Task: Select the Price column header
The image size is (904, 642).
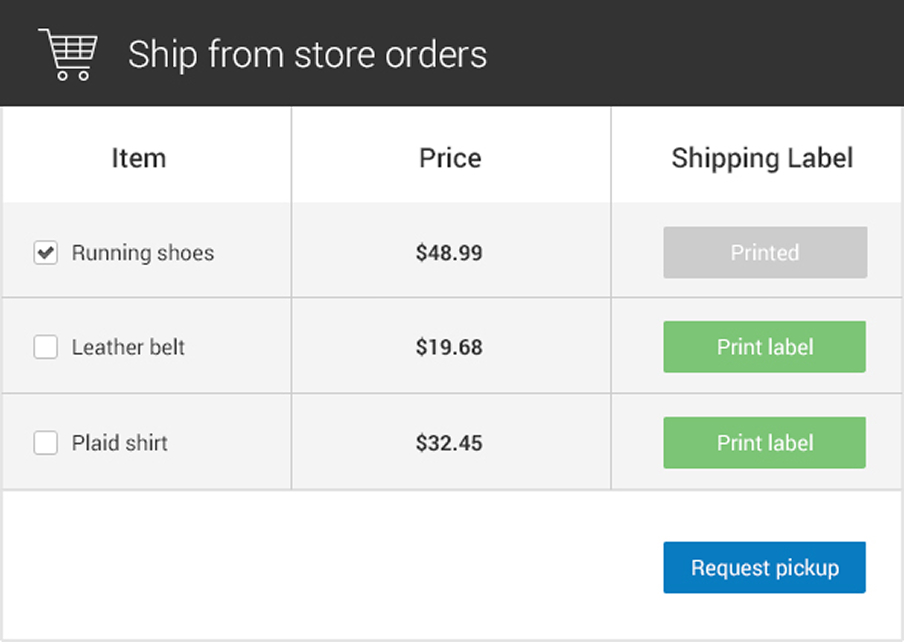Action: click(x=450, y=157)
